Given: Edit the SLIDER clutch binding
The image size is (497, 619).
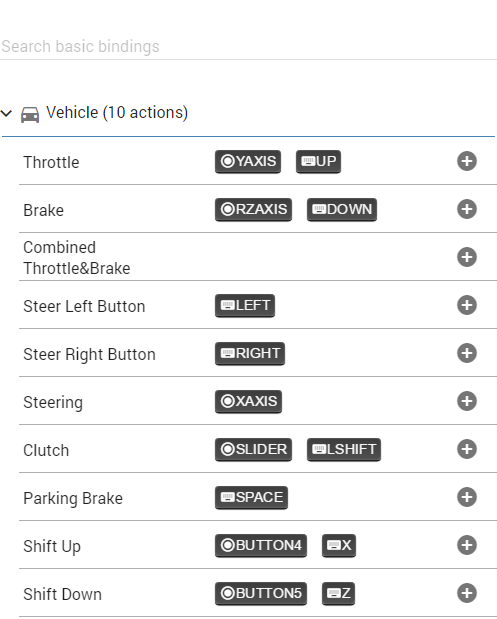Looking at the screenshot, I should (x=253, y=449).
